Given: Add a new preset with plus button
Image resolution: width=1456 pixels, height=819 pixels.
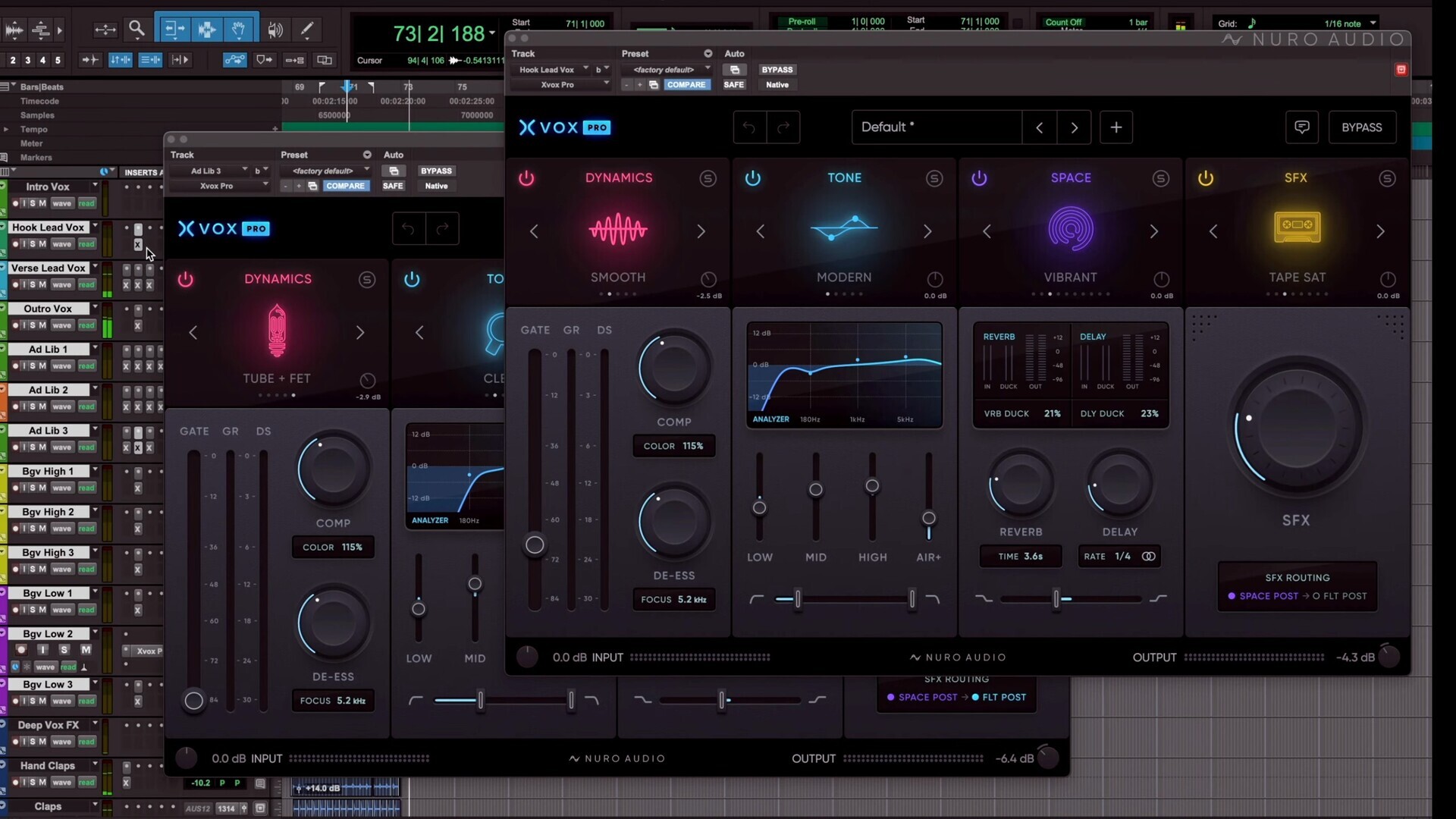Looking at the screenshot, I should [x=1116, y=127].
